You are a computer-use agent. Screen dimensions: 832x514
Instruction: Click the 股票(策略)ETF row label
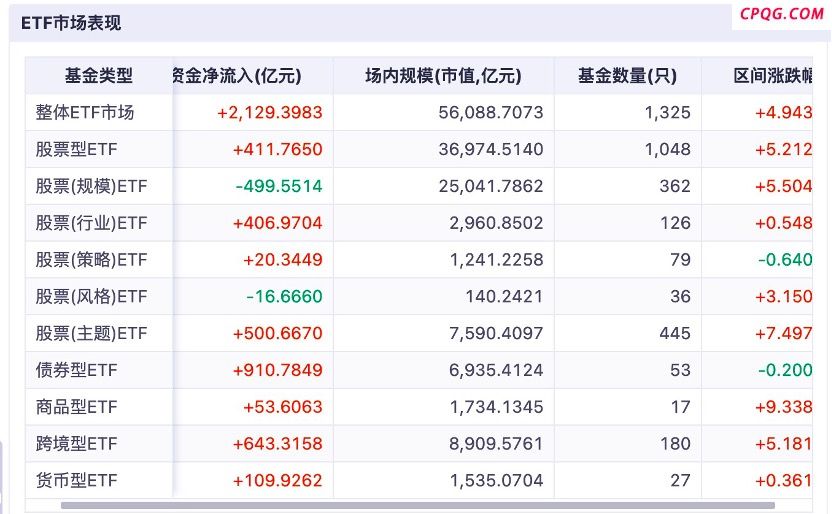click(x=91, y=260)
